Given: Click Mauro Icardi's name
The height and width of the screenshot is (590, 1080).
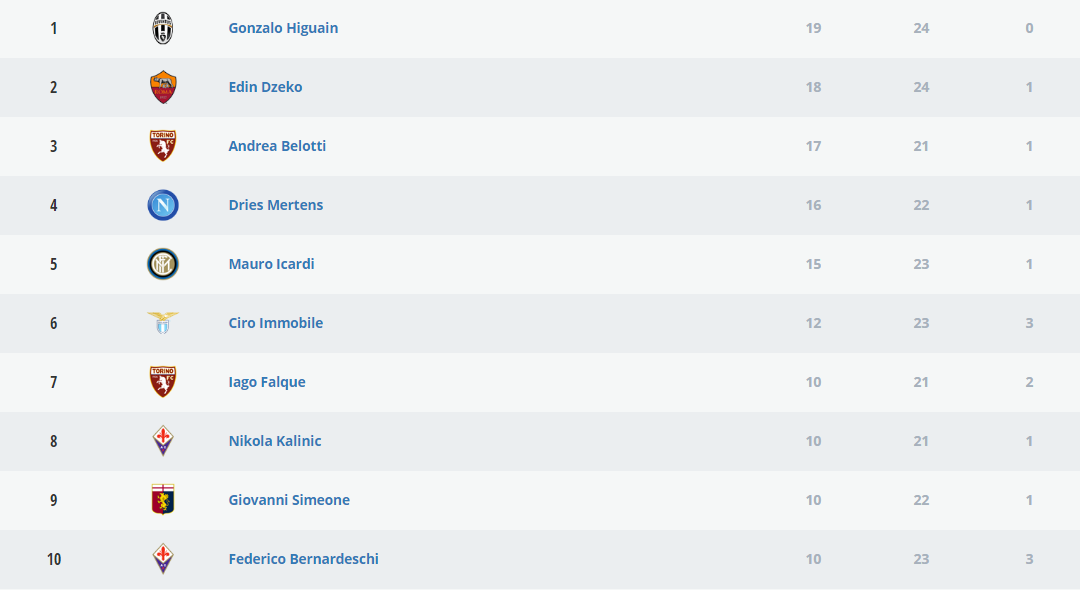Looking at the screenshot, I should 271,264.
